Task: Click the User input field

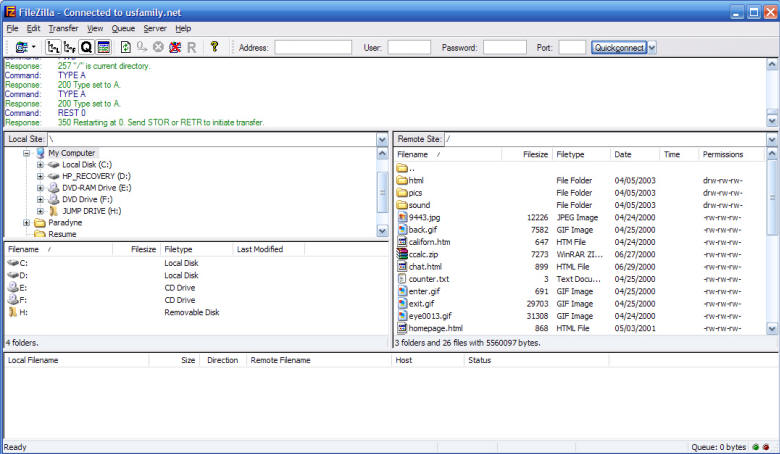Action: point(409,48)
